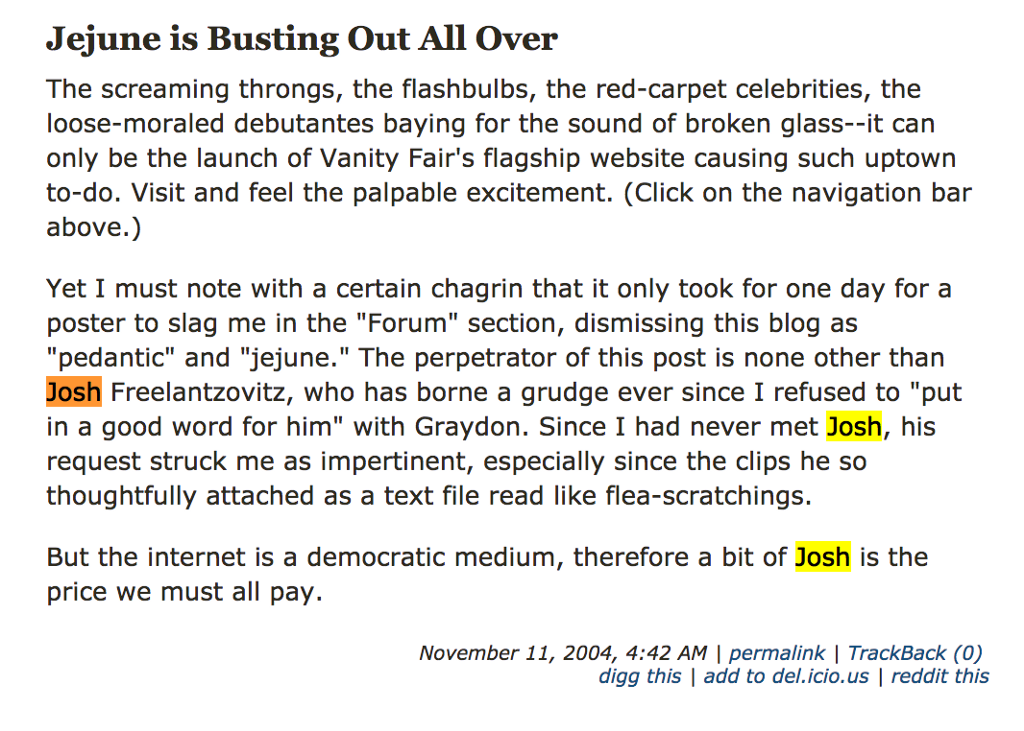Image resolution: width=1024 pixels, height=731 pixels.
Task: Click the Jejune is Busting Out All Over title
Action: coord(302,39)
